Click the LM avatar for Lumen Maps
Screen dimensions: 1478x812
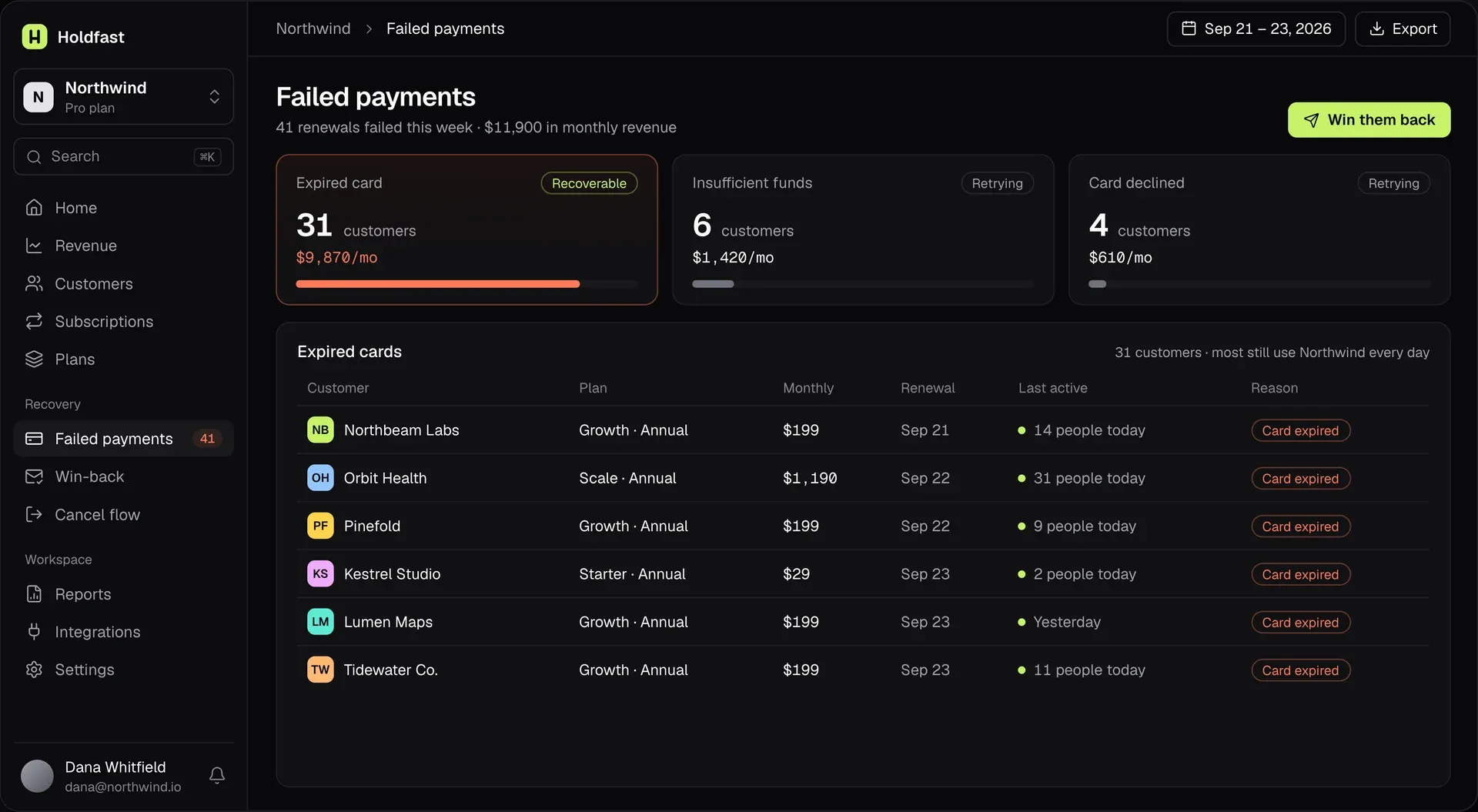point(320,622)
